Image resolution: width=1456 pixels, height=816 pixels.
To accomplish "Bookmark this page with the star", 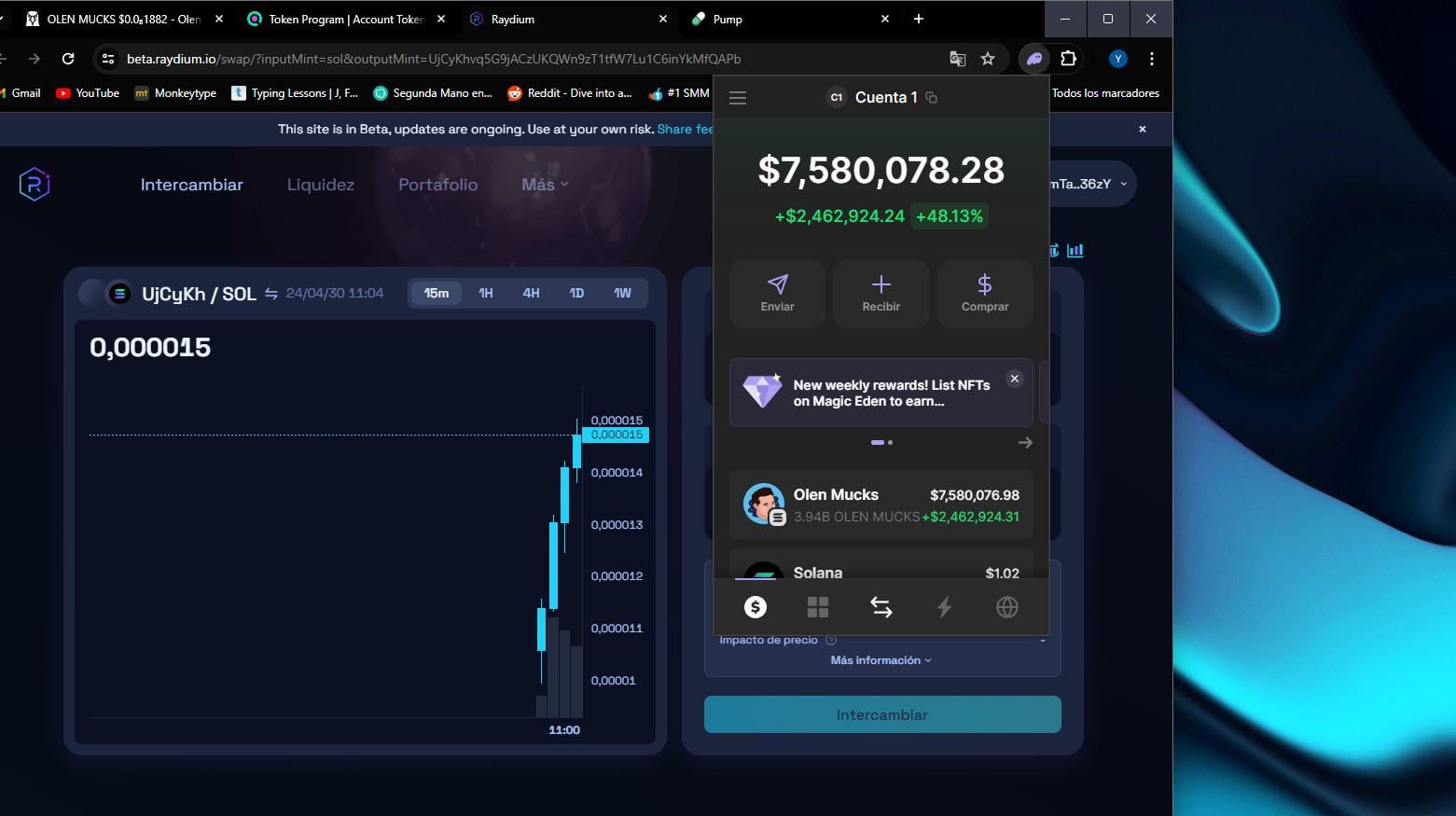I will click(x=988, y=59).
